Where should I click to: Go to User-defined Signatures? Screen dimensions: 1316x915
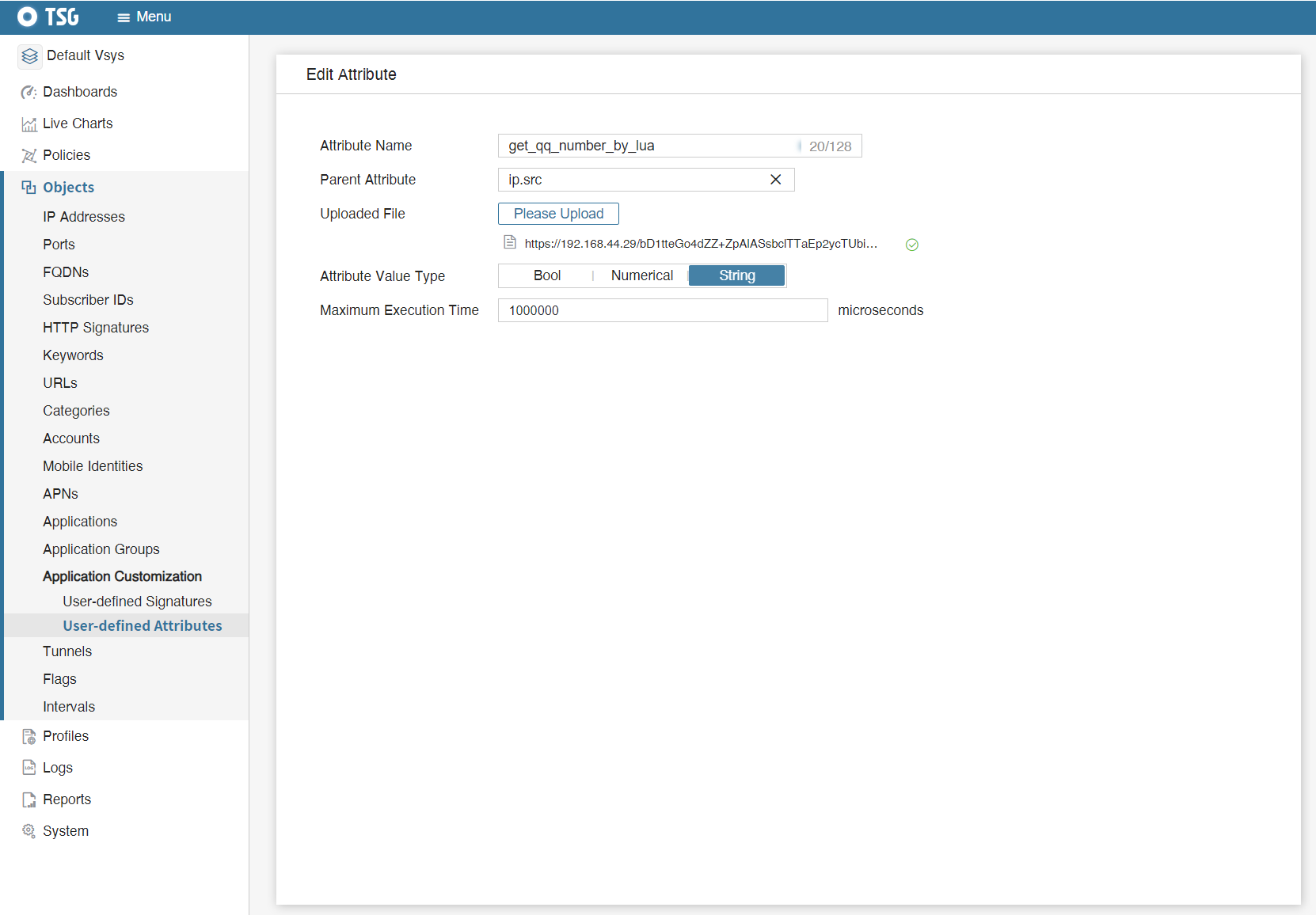(137, 602)
